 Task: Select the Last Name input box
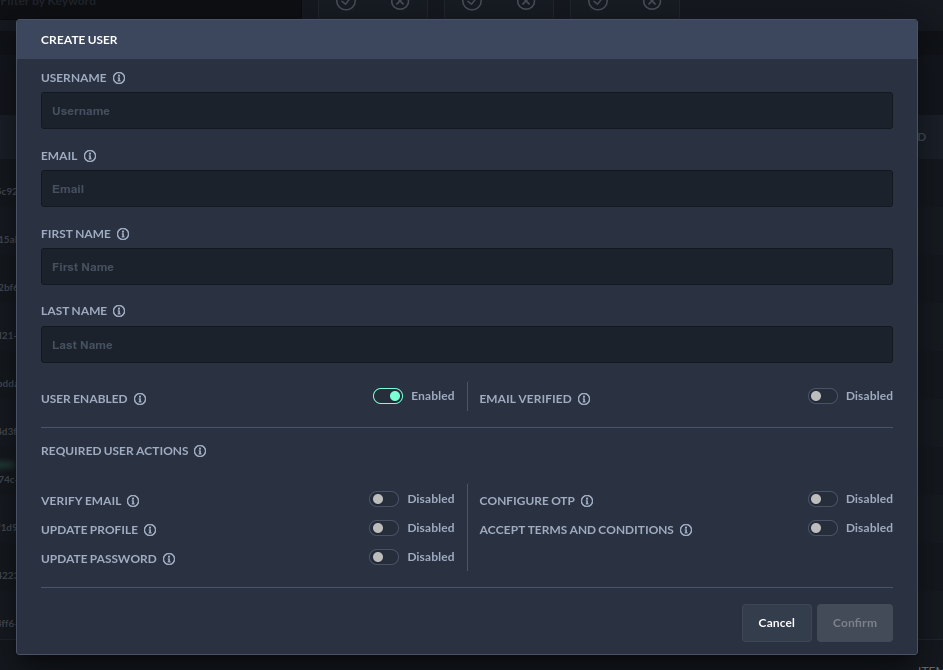tap(466, 345)
